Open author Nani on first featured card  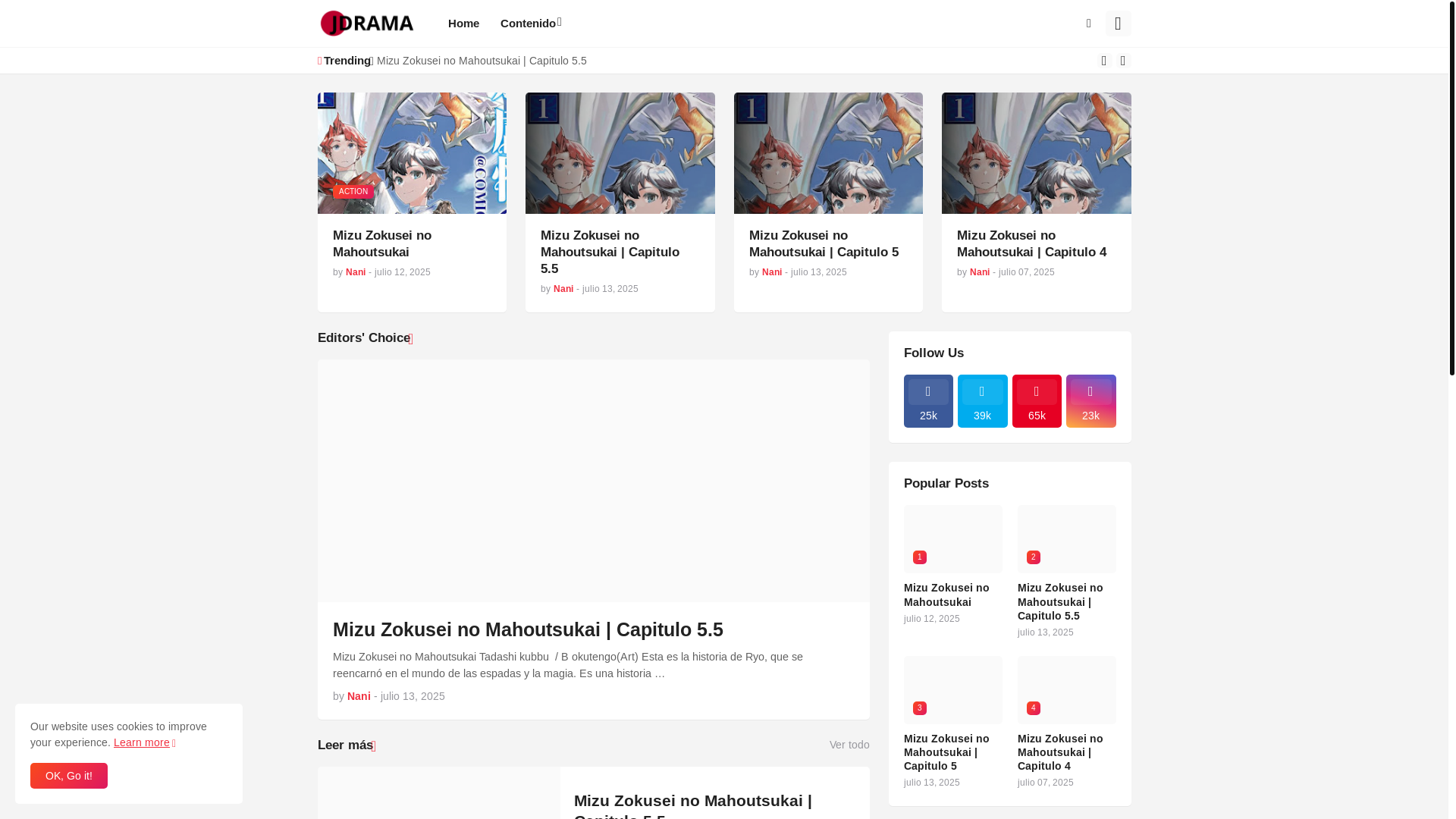pos(356,272)
